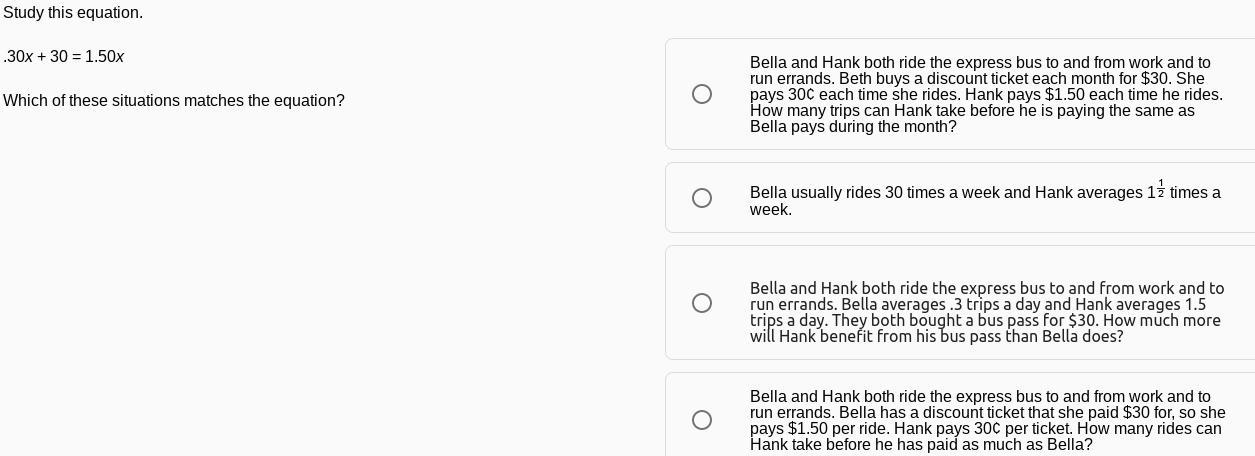Click 'Bella pays during the month?' final line of first answer

(853, 127)
